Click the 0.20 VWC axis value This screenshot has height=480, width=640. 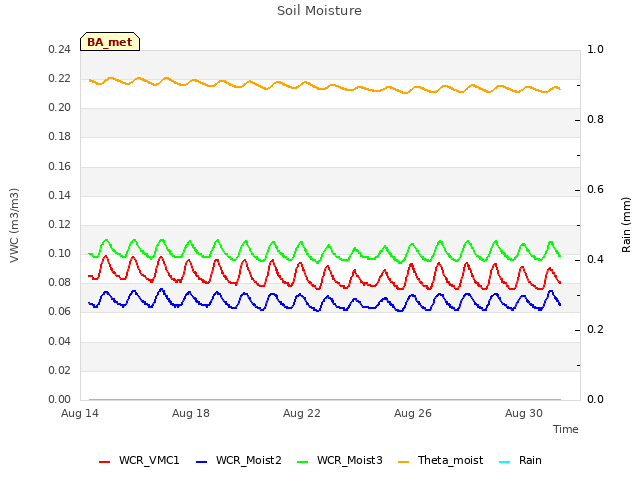(x=60, y=108)
